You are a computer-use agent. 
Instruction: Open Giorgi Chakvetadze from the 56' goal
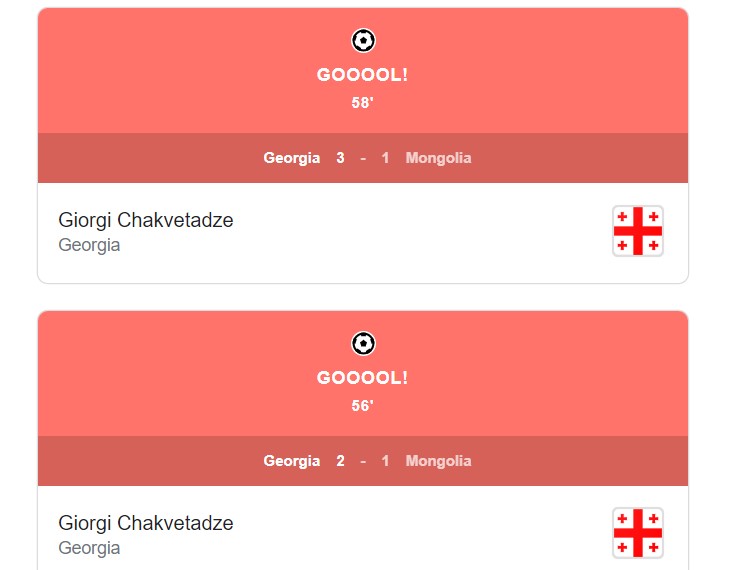pos(146,523)
